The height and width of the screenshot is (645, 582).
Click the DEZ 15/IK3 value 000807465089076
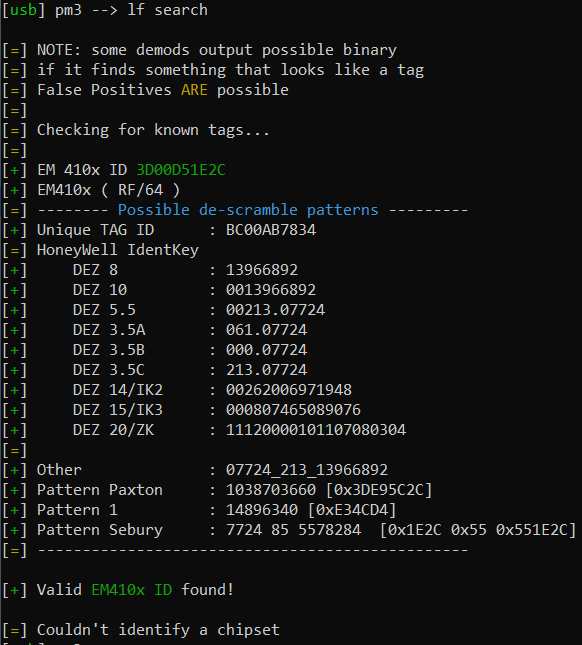coord(293,410)
